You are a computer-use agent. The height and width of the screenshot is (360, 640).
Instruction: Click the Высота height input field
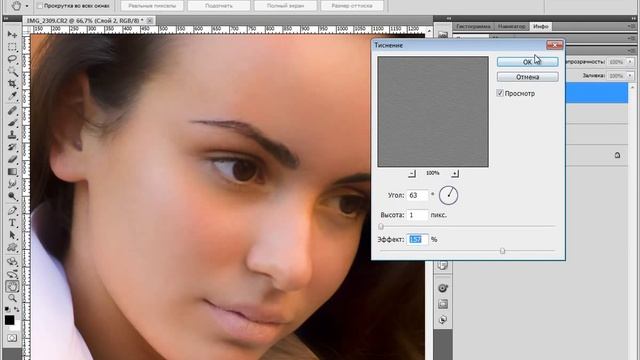[418, 215]
